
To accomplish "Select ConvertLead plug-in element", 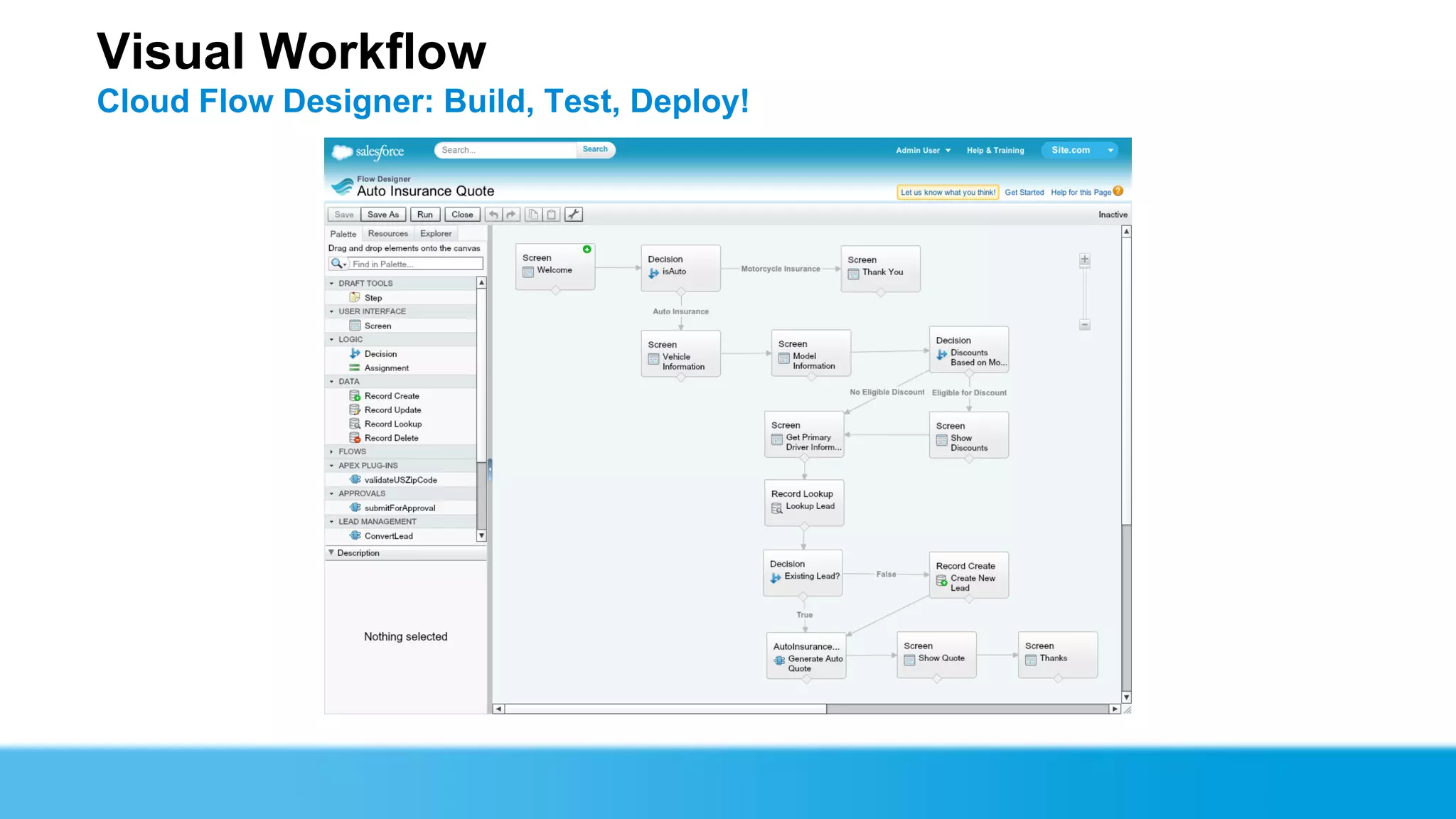I will (388, 536).
